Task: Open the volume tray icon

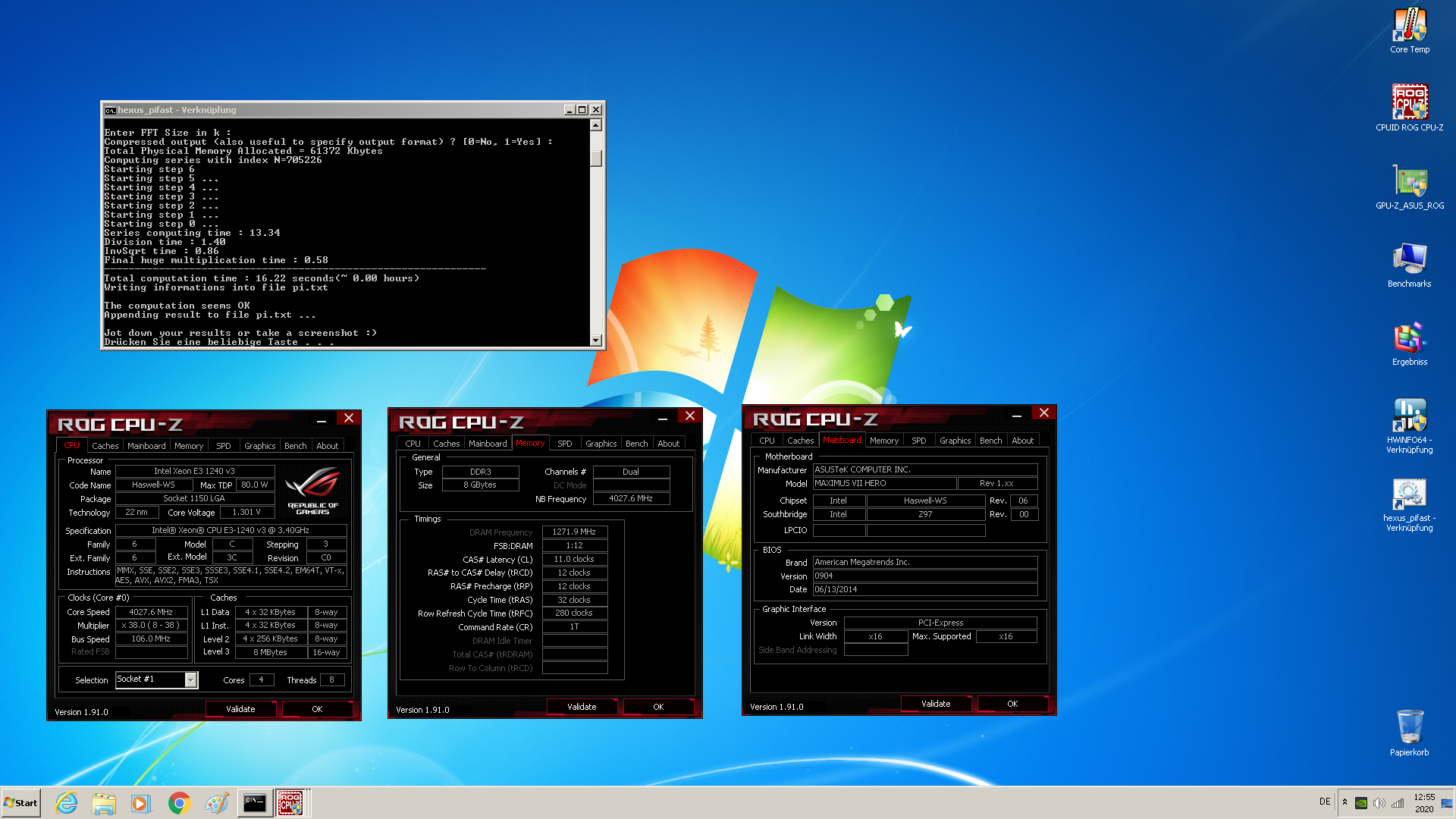Action: click(x=1379, y=803)
